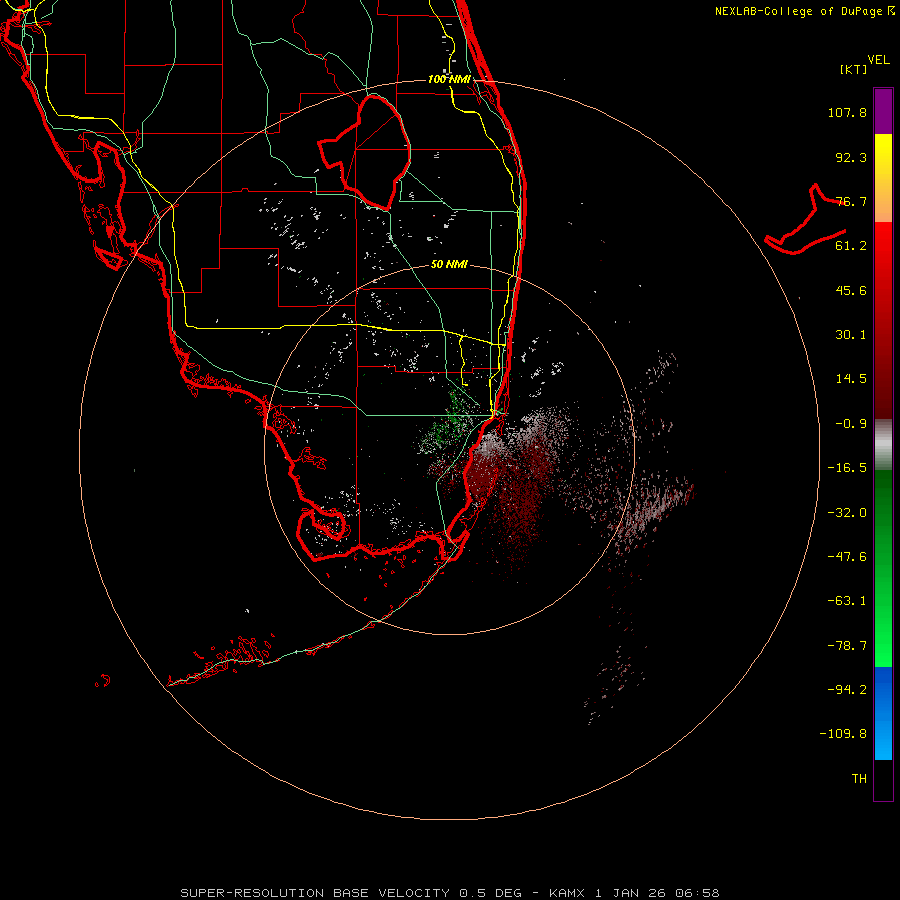Click the green inbound velocity patch near the radar

(453, 422)
